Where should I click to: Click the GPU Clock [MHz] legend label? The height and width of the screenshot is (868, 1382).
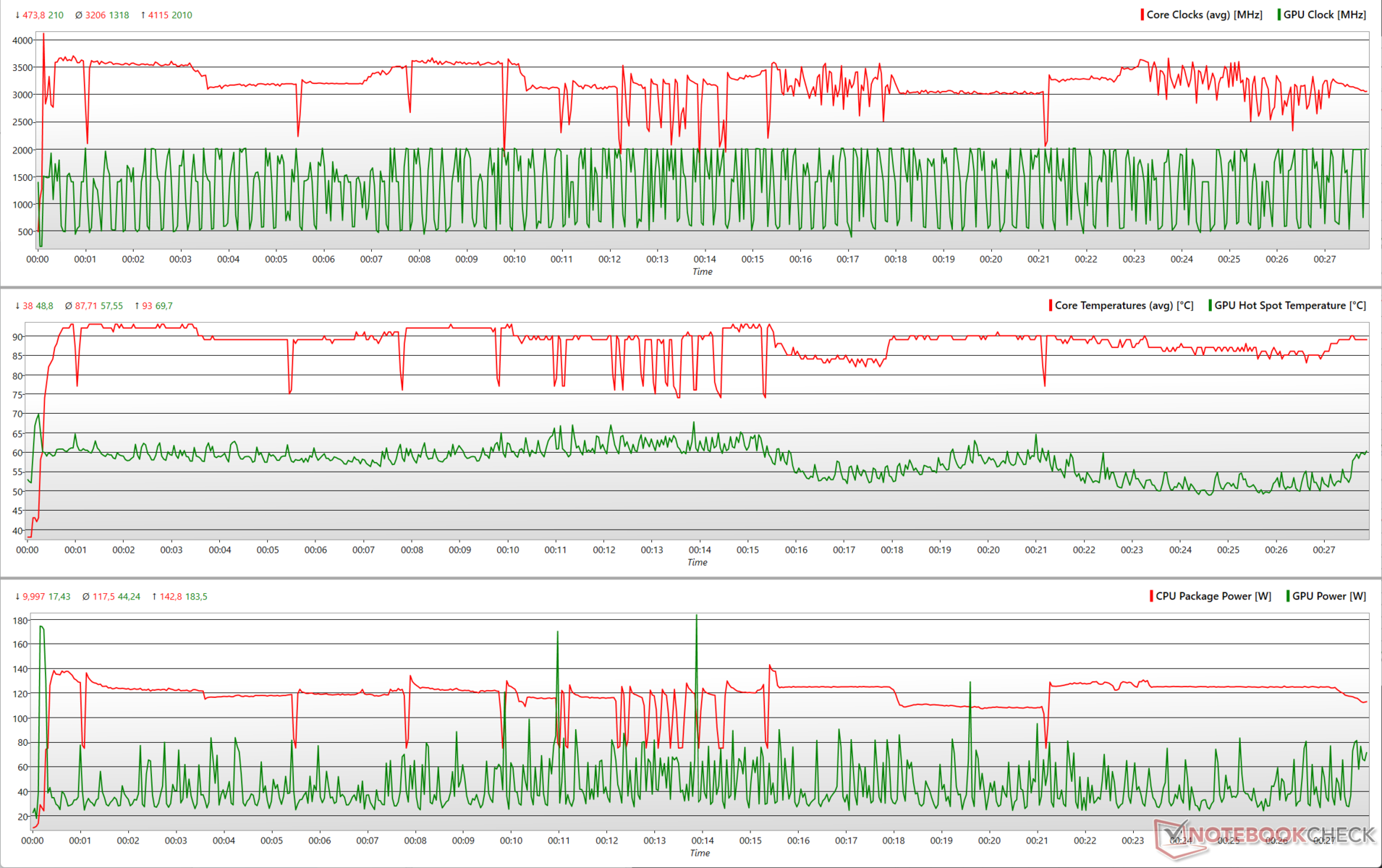click(x=1325, y=14)
